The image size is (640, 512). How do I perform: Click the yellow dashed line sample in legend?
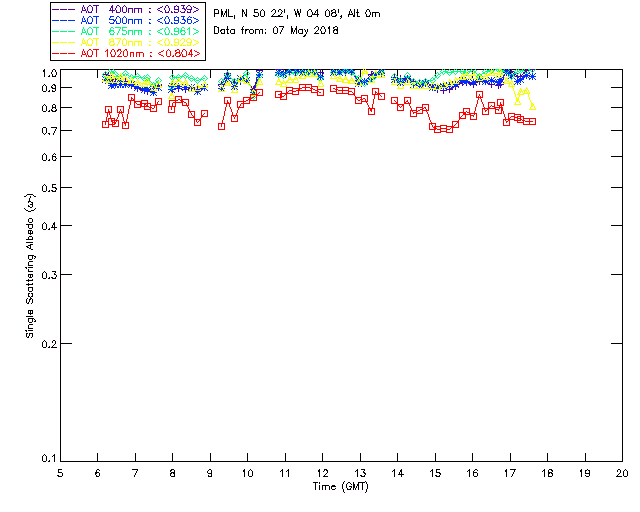pos(64,42)
